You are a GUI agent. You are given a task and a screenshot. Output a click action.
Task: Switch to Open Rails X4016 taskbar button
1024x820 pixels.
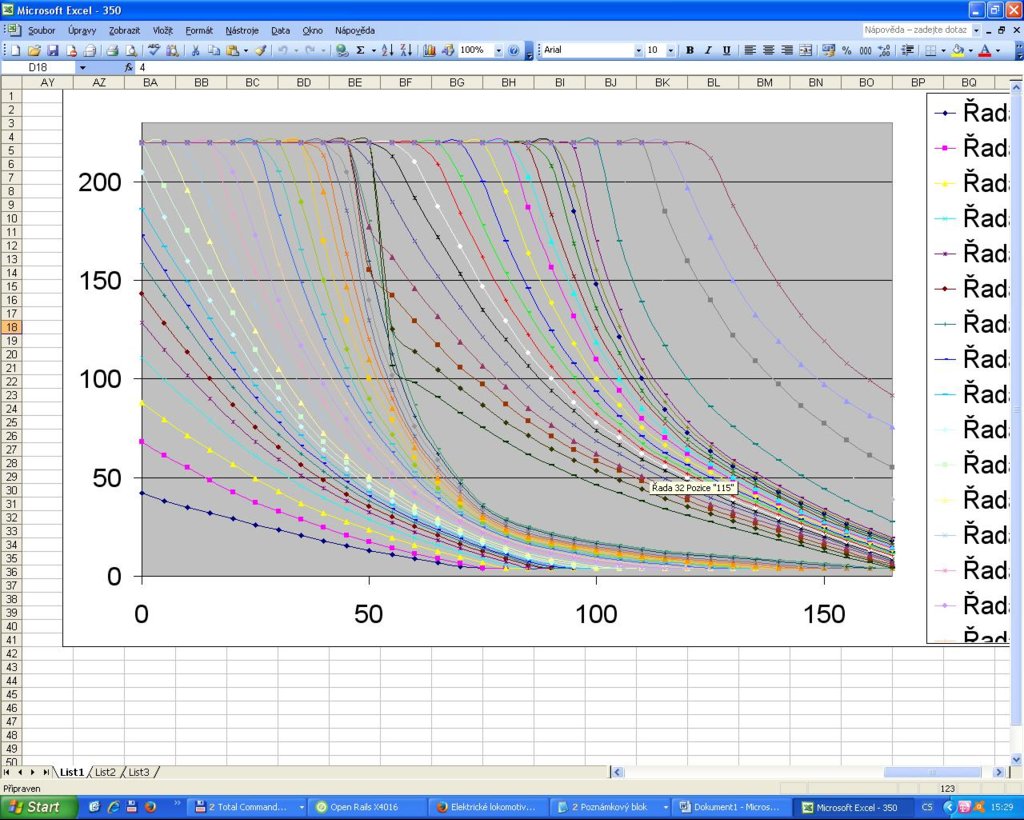364,807
